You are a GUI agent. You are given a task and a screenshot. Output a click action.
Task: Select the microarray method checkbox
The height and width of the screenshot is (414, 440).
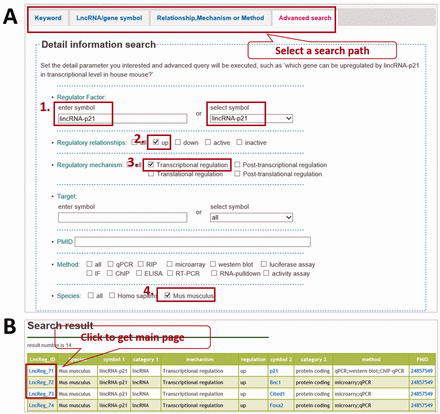169,264
